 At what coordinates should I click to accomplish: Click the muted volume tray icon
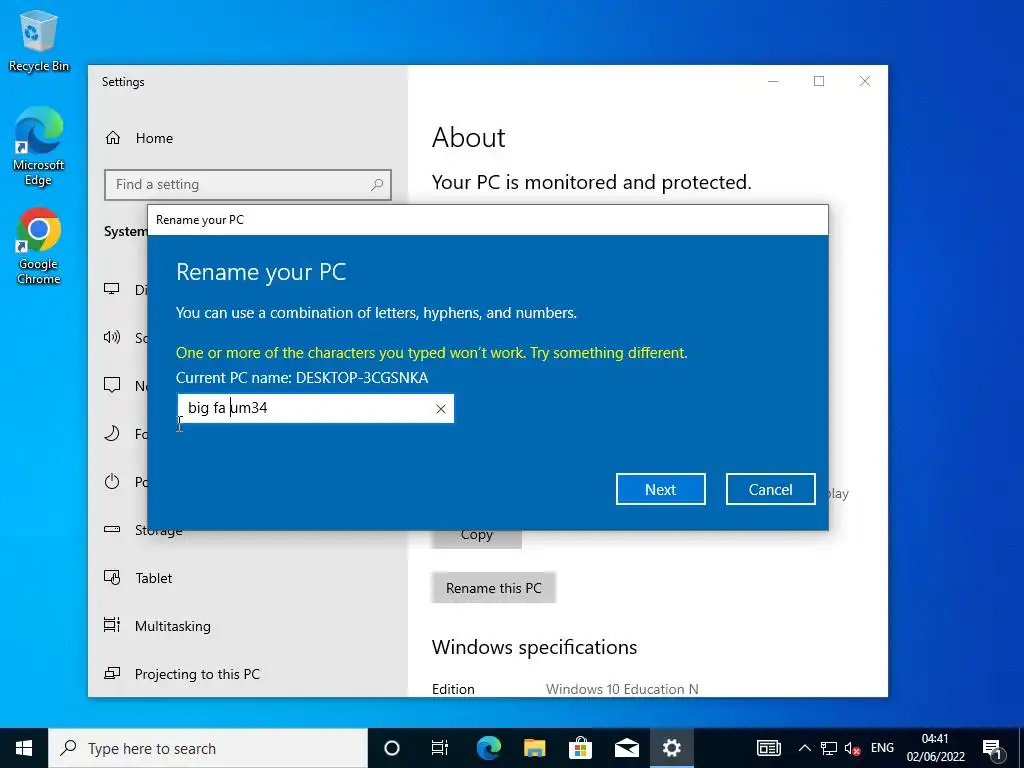point(852,748)
